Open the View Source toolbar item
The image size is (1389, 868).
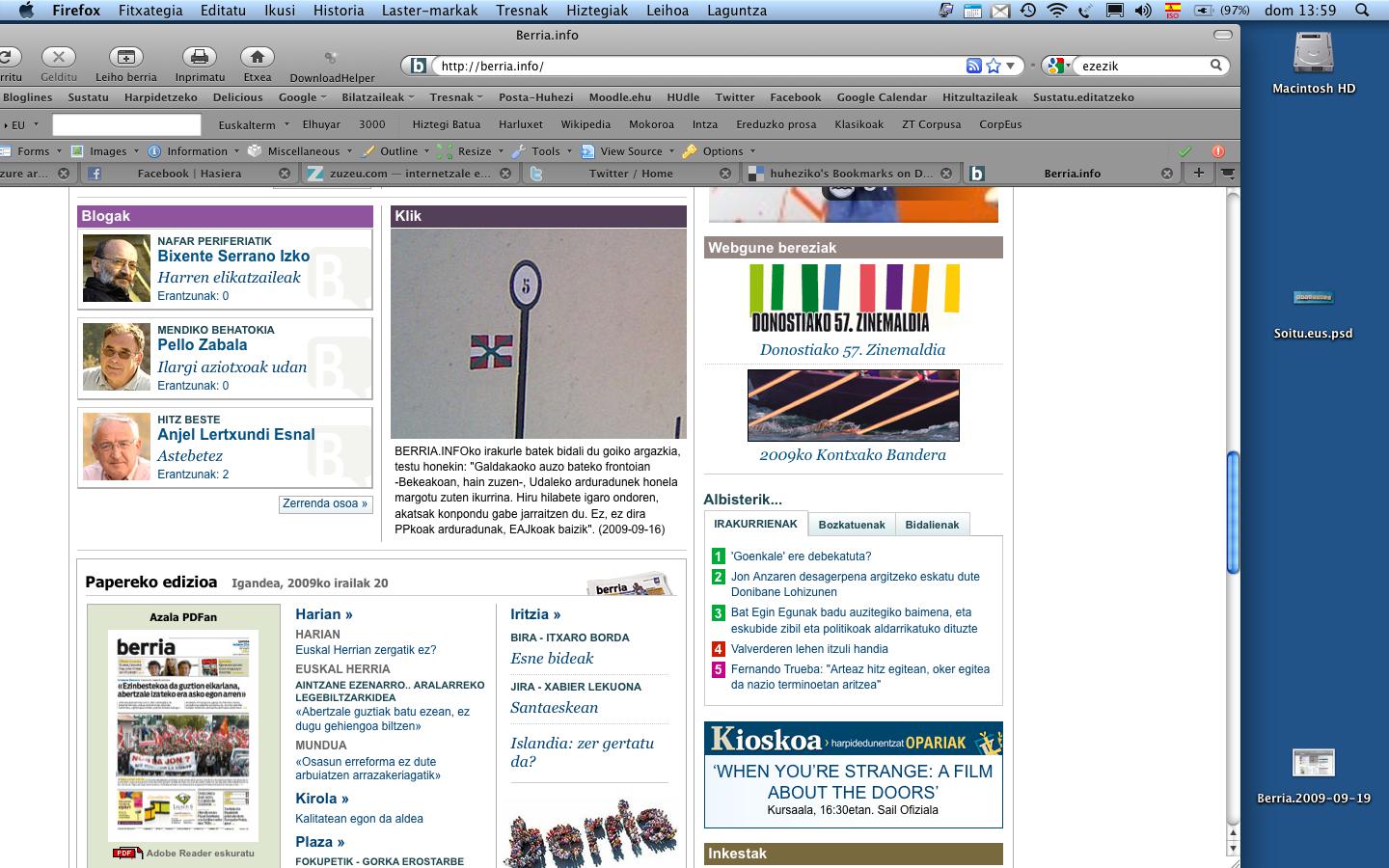coord(631,151)
